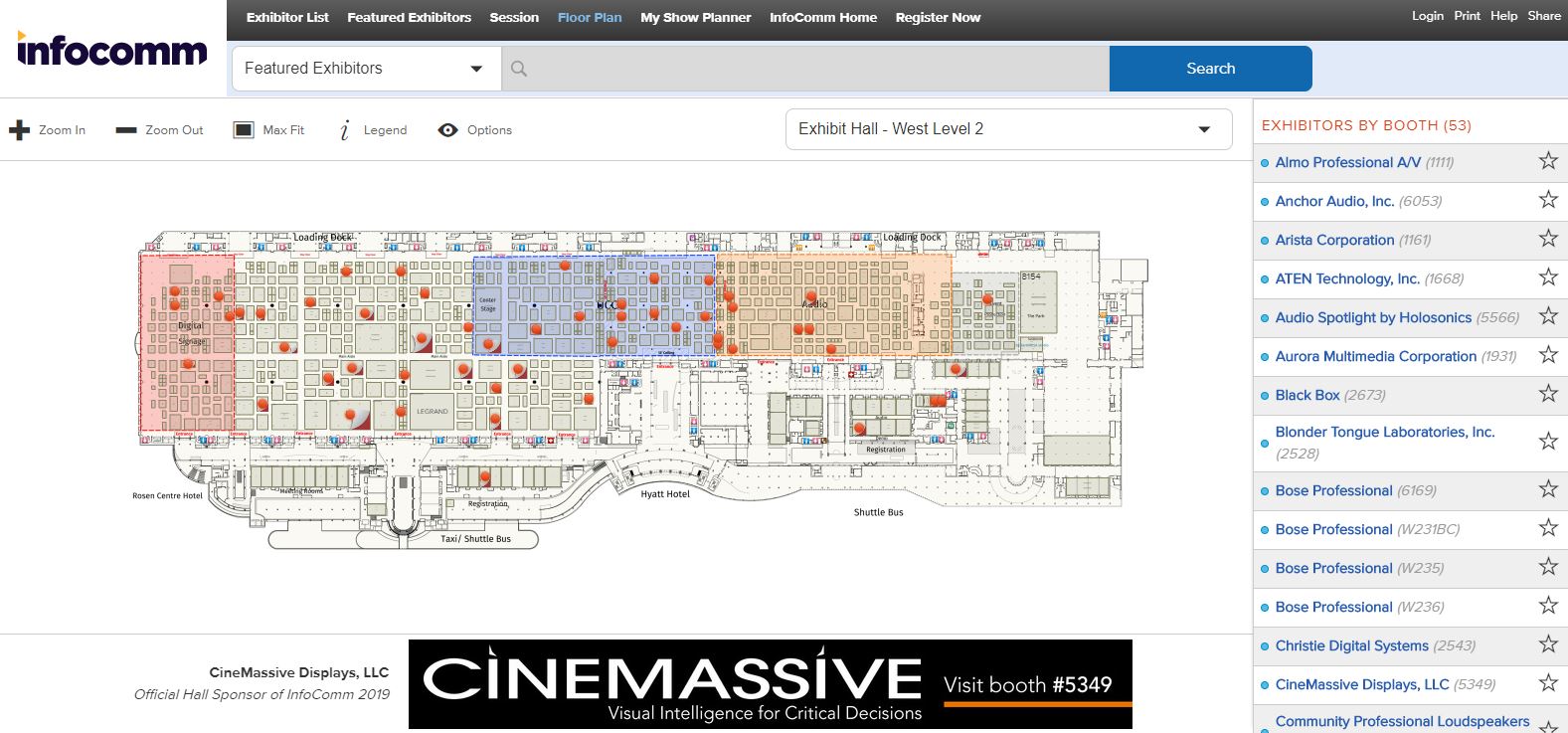Screen dimensions: 1568x733
Task: Open CineMassive Displays, LLC list entry
Action: pos(1362,684)
